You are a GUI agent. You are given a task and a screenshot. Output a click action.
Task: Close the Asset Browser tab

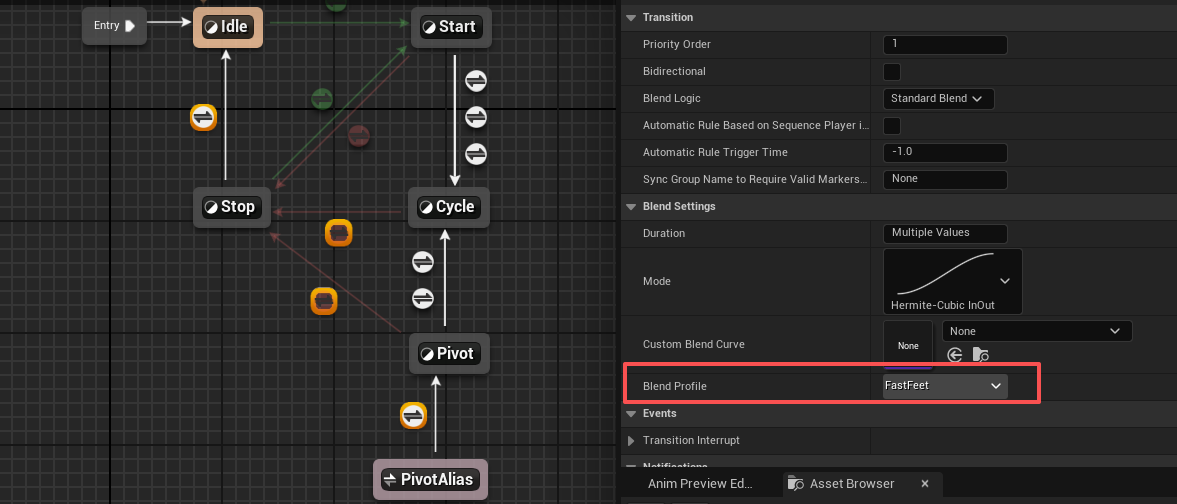click(925, 484)
